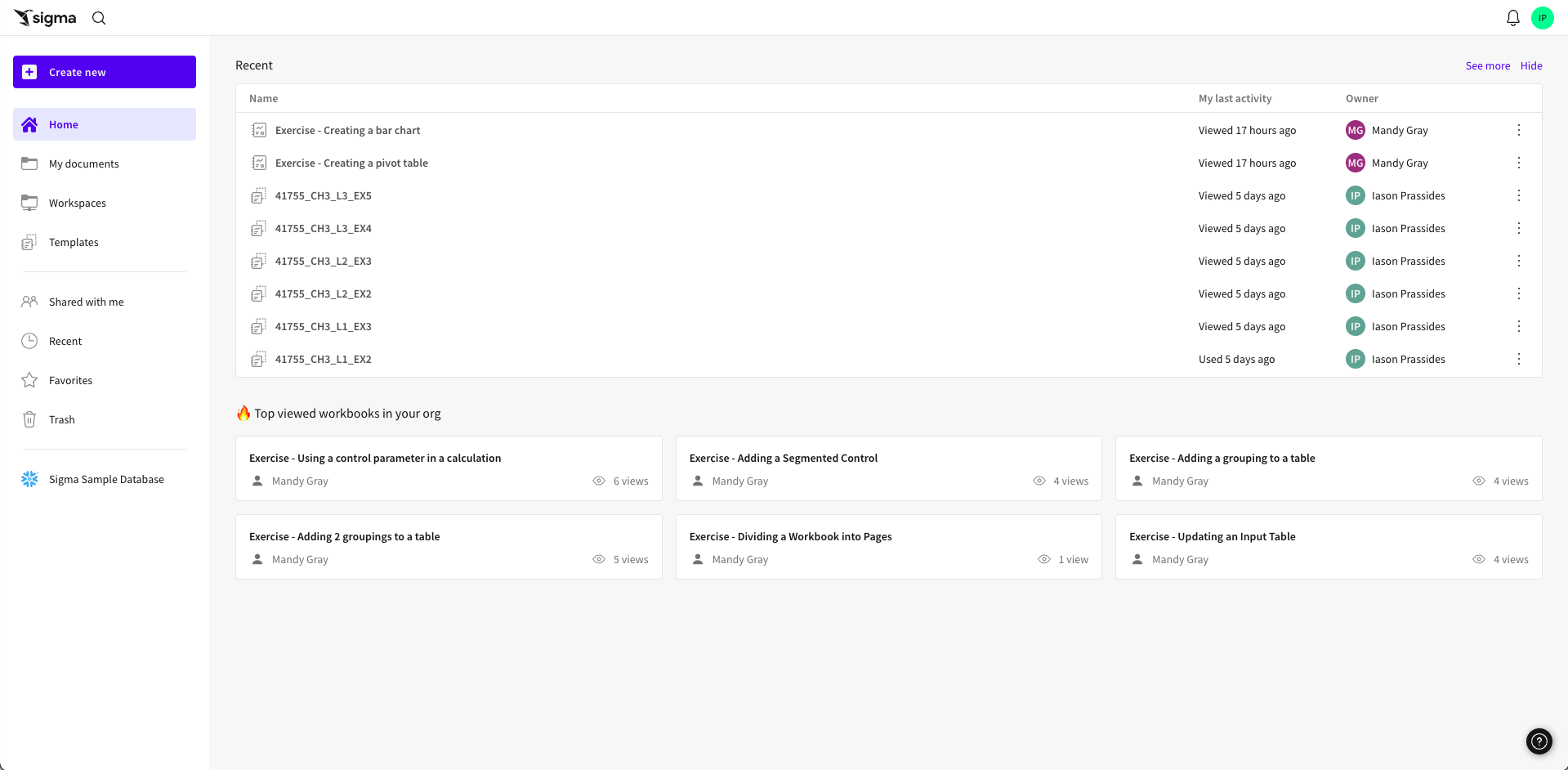
Task: Open the notifications bell
Action: [x=1512, y=18]
